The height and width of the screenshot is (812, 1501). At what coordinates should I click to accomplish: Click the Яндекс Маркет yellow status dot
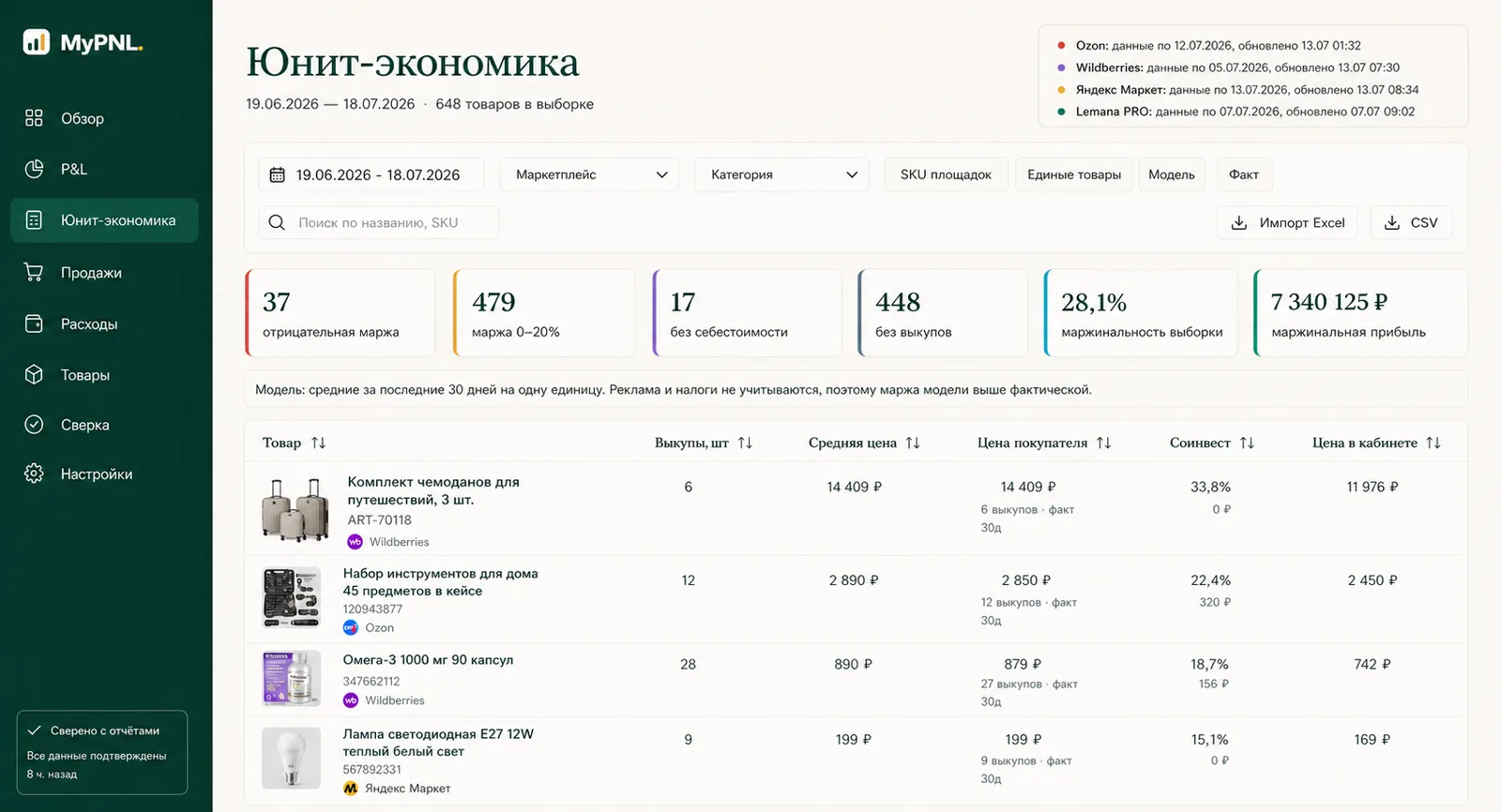(x=1061, y=90)
